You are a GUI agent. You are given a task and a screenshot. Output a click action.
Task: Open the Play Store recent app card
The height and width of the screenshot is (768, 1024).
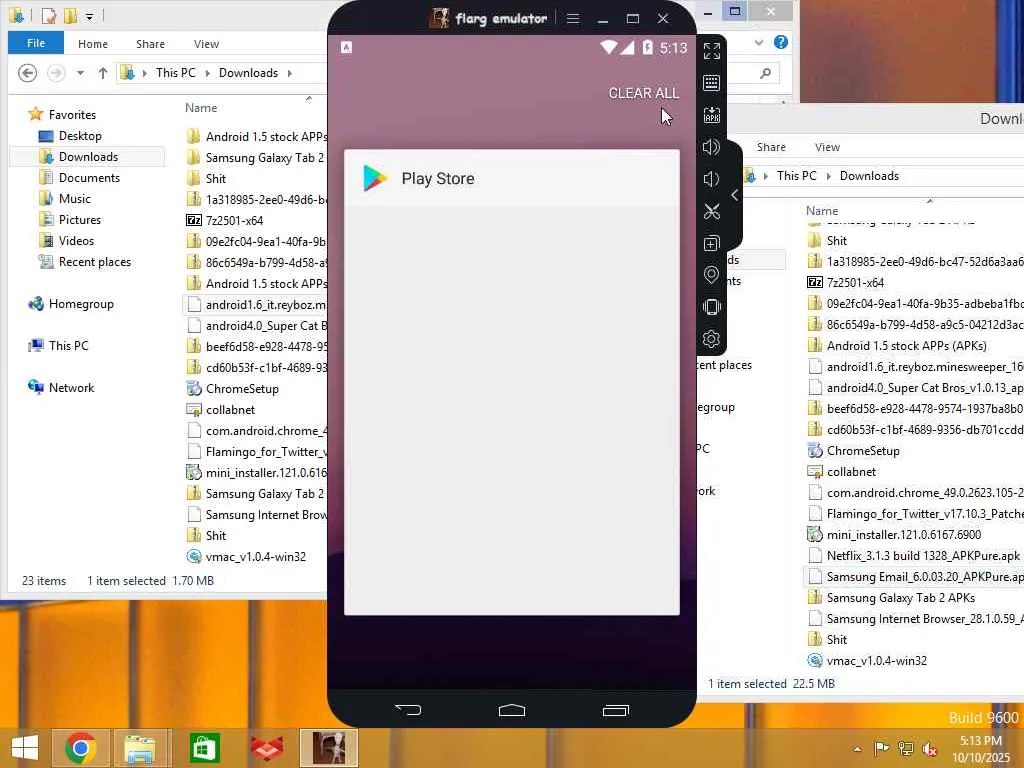(511, 382)
